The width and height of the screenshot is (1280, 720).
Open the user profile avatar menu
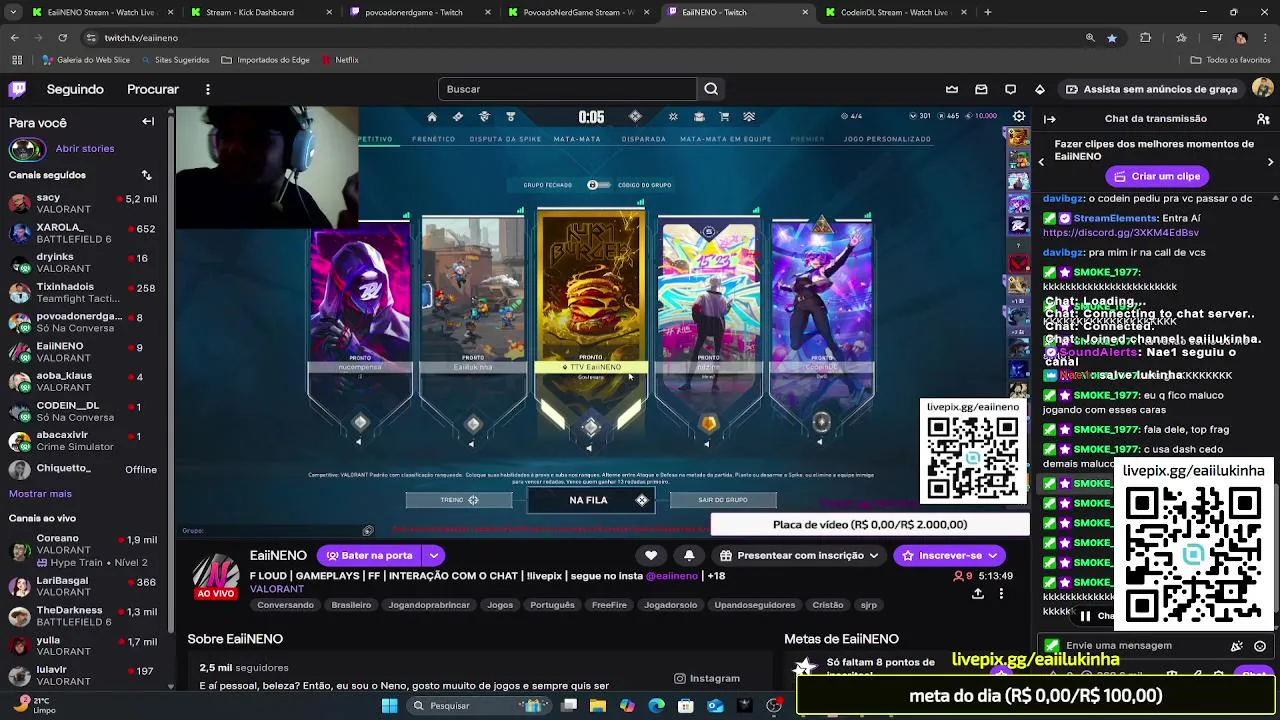click(x=1263, y=89)
